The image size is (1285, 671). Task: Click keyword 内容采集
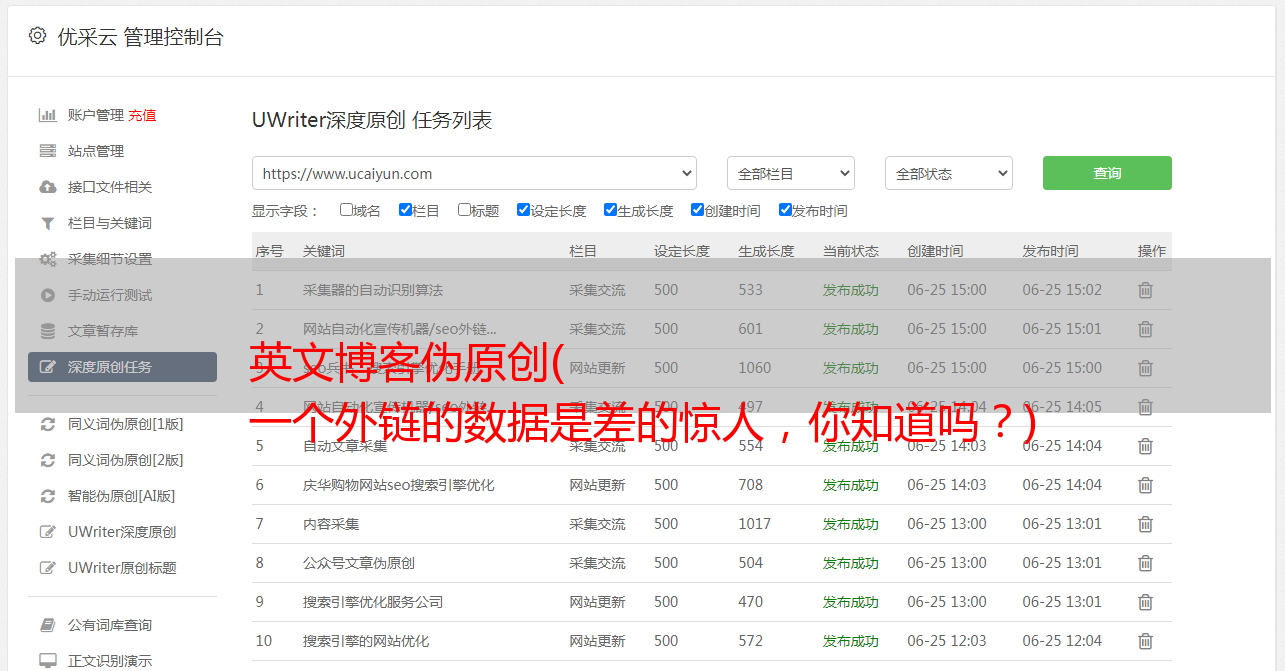click(331, 524)
